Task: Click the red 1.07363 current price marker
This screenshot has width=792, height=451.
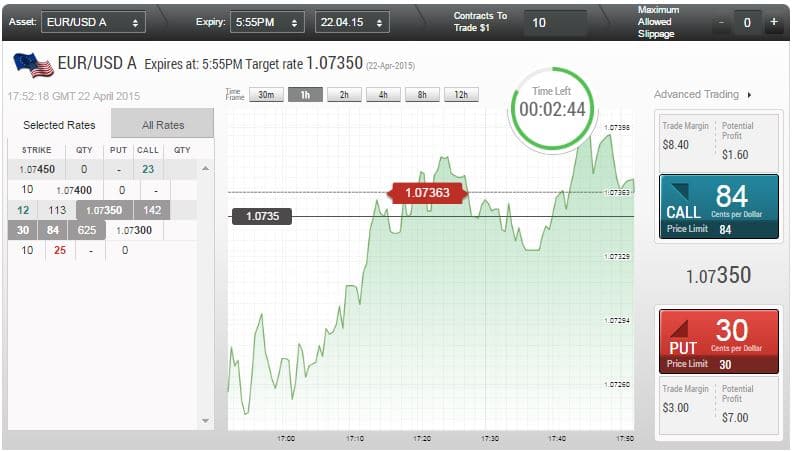Action: (426, 192)
